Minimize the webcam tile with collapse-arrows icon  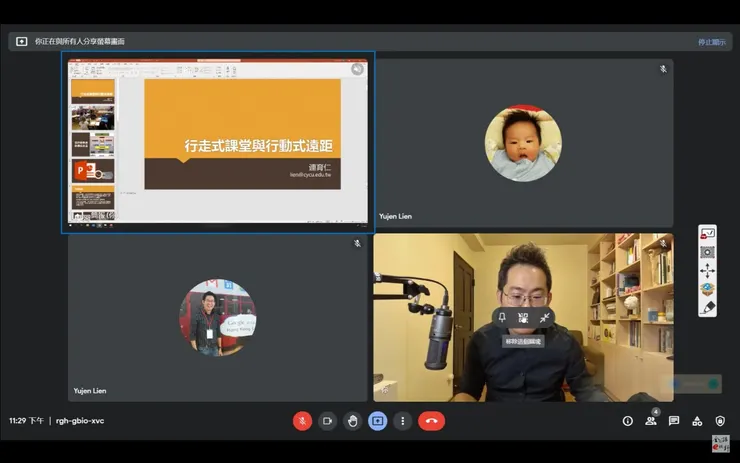544,318
